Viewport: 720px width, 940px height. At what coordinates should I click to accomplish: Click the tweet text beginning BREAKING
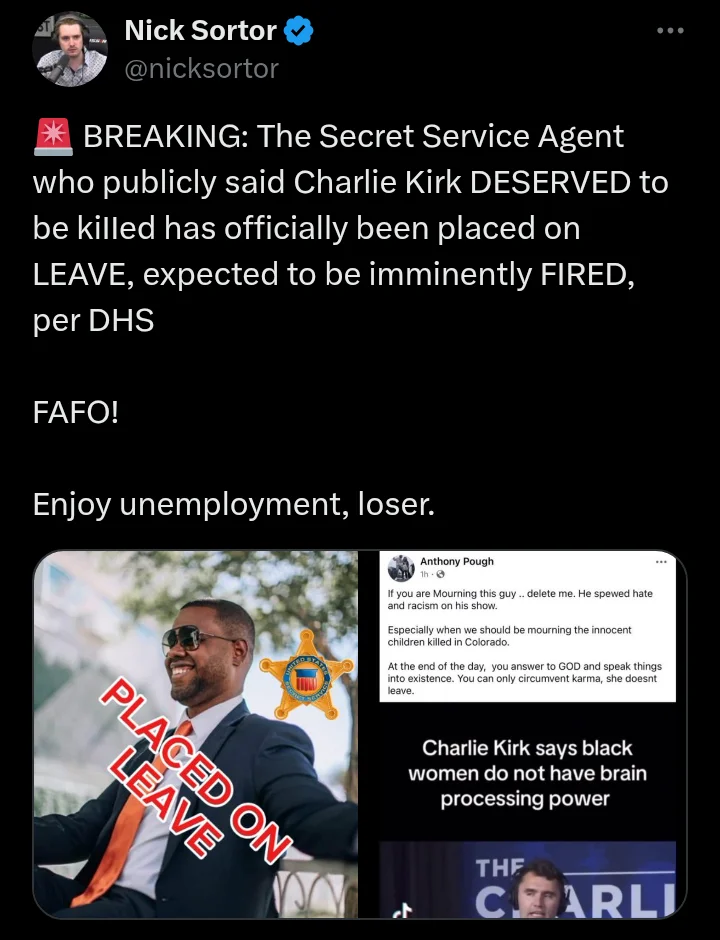tap(350, 228)
